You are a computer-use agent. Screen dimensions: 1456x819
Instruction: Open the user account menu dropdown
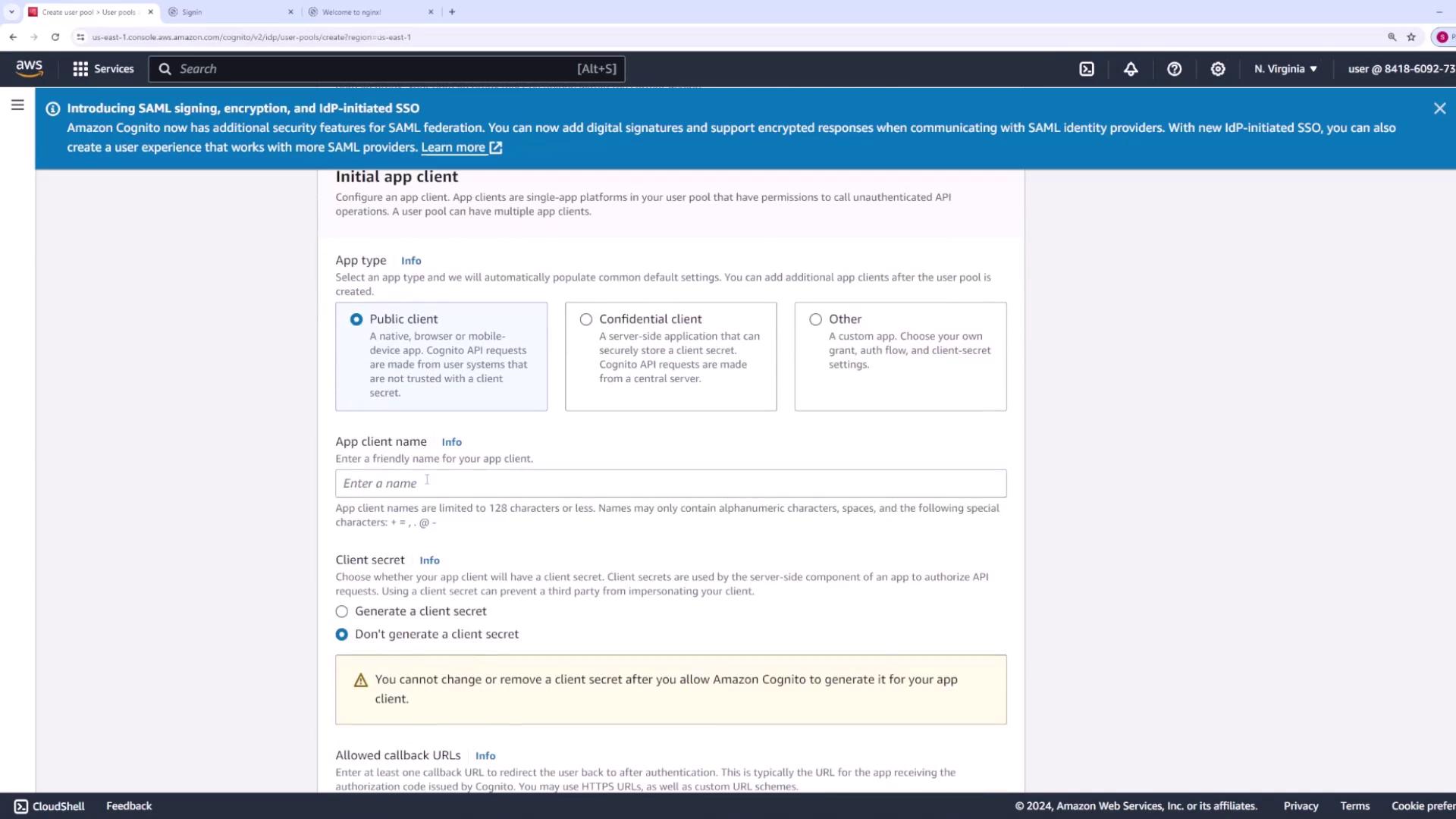pyautogui.click(x=1400, y=69)
